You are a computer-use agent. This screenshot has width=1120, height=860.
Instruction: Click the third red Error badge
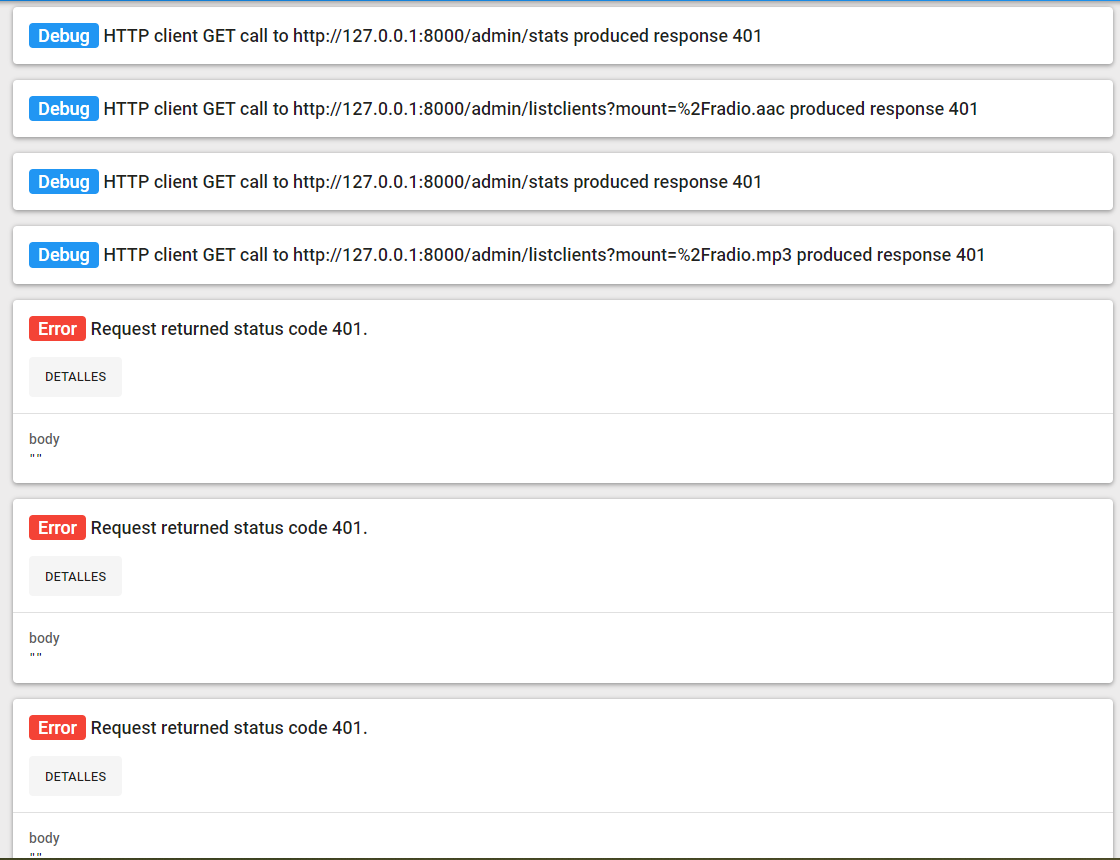(57, 727)
